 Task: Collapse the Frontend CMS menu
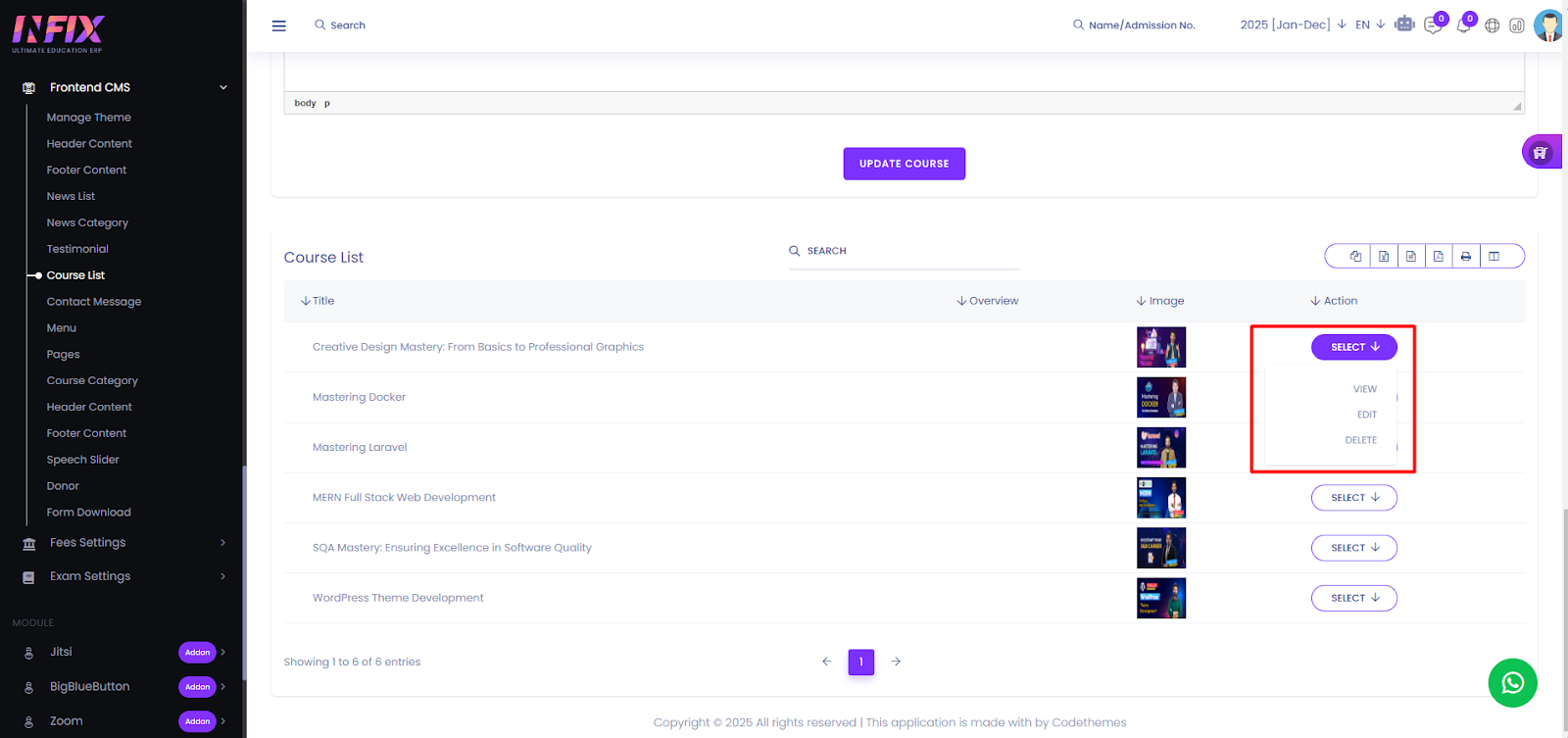pos(223,87)
